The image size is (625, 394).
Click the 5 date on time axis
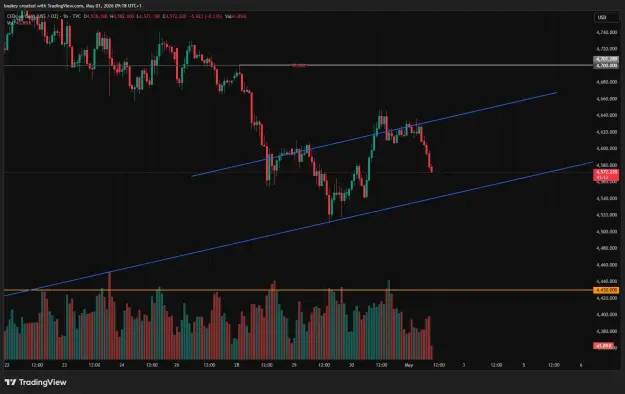click(x=524, y=365)
